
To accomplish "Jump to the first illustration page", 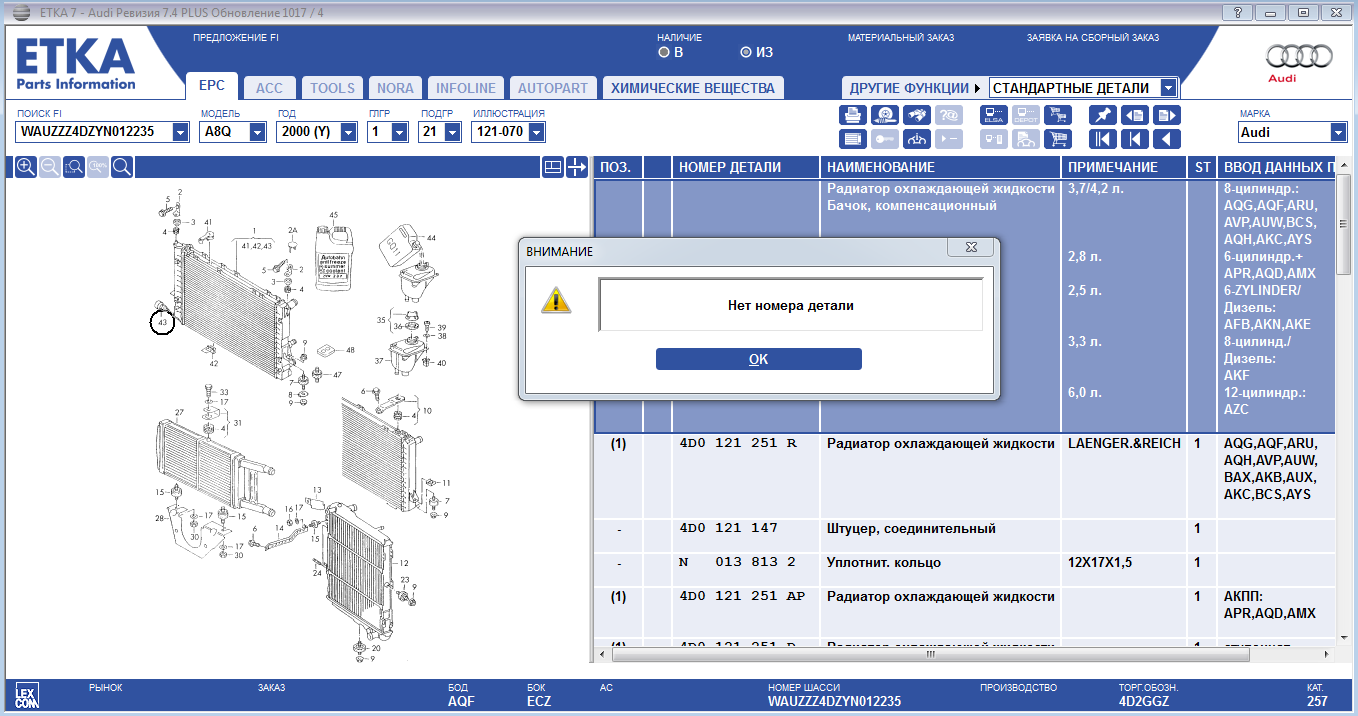I will (1102, 139).
